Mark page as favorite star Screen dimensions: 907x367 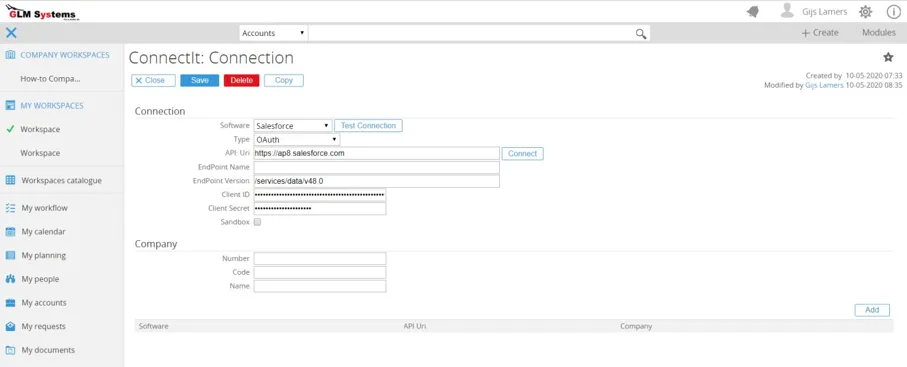click(x=888, y=57)
